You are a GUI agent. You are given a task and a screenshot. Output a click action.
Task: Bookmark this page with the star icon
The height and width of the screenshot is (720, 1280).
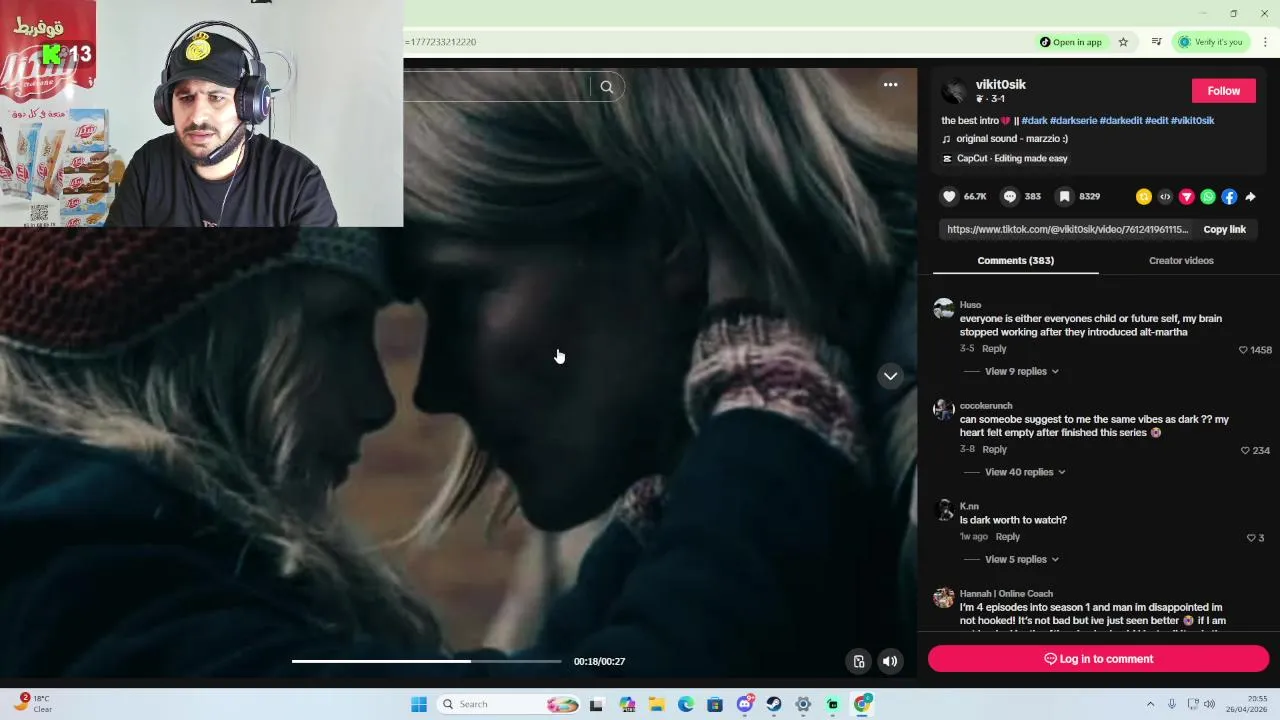click(1123, 42)
